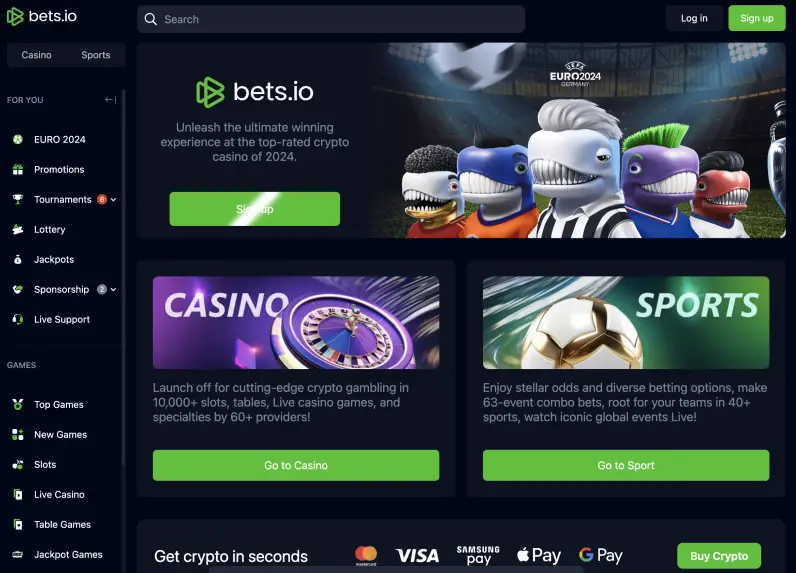The width and height of the screenshot is (796, 573).
Task: Collapse the sidebar with the arrow icon
Action: (110, 99)
